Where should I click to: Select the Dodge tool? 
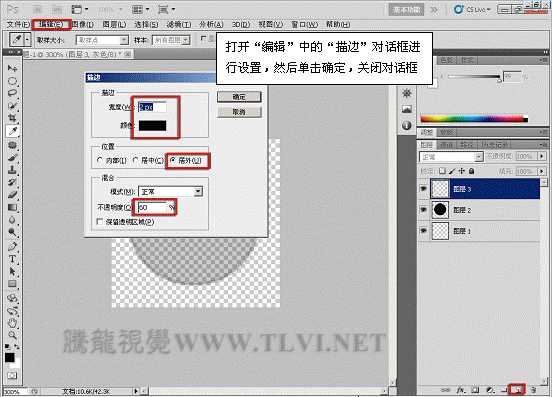click(12, 232)
